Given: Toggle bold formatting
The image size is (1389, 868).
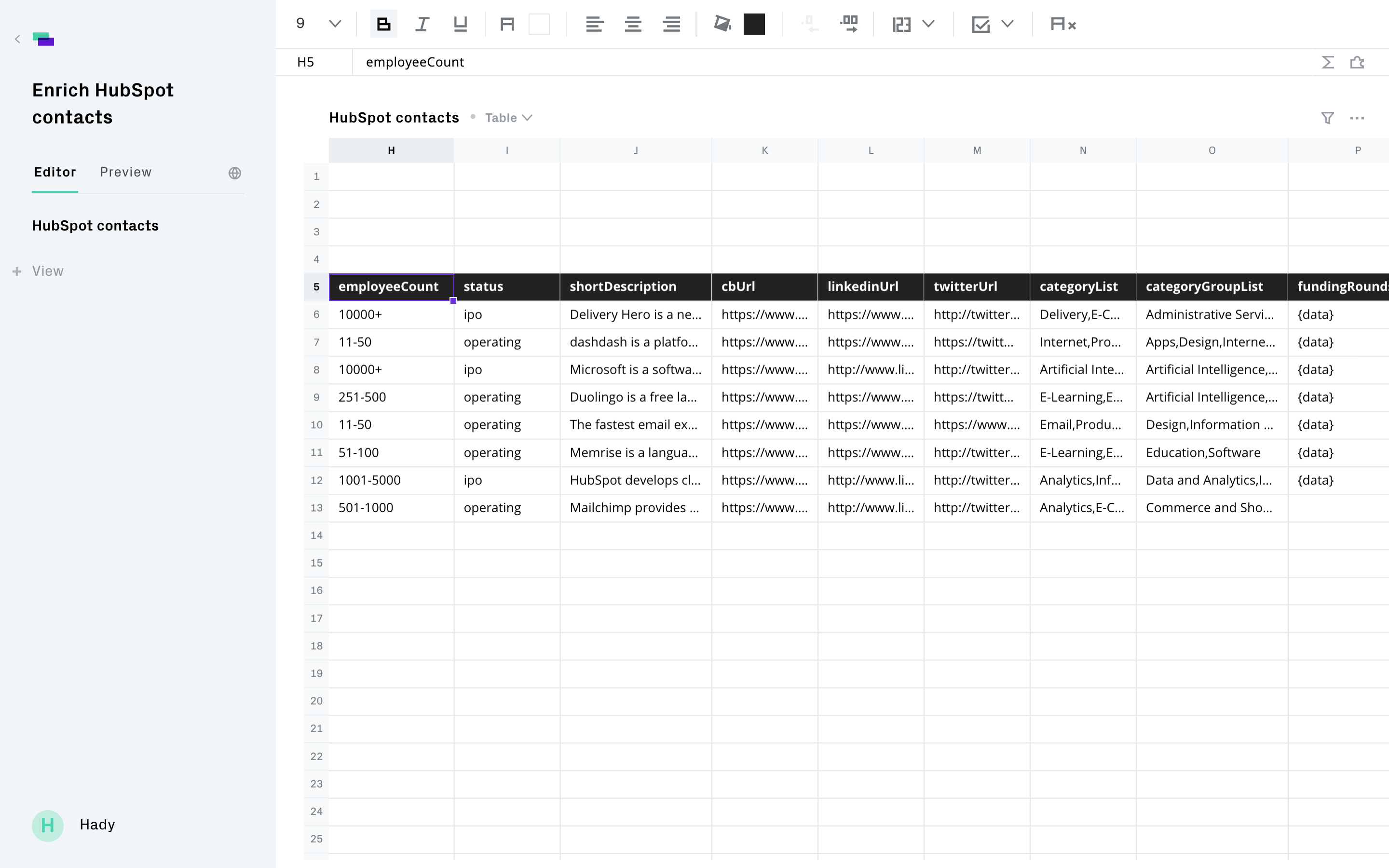Looking at the screenshot, I should [383, 24].
